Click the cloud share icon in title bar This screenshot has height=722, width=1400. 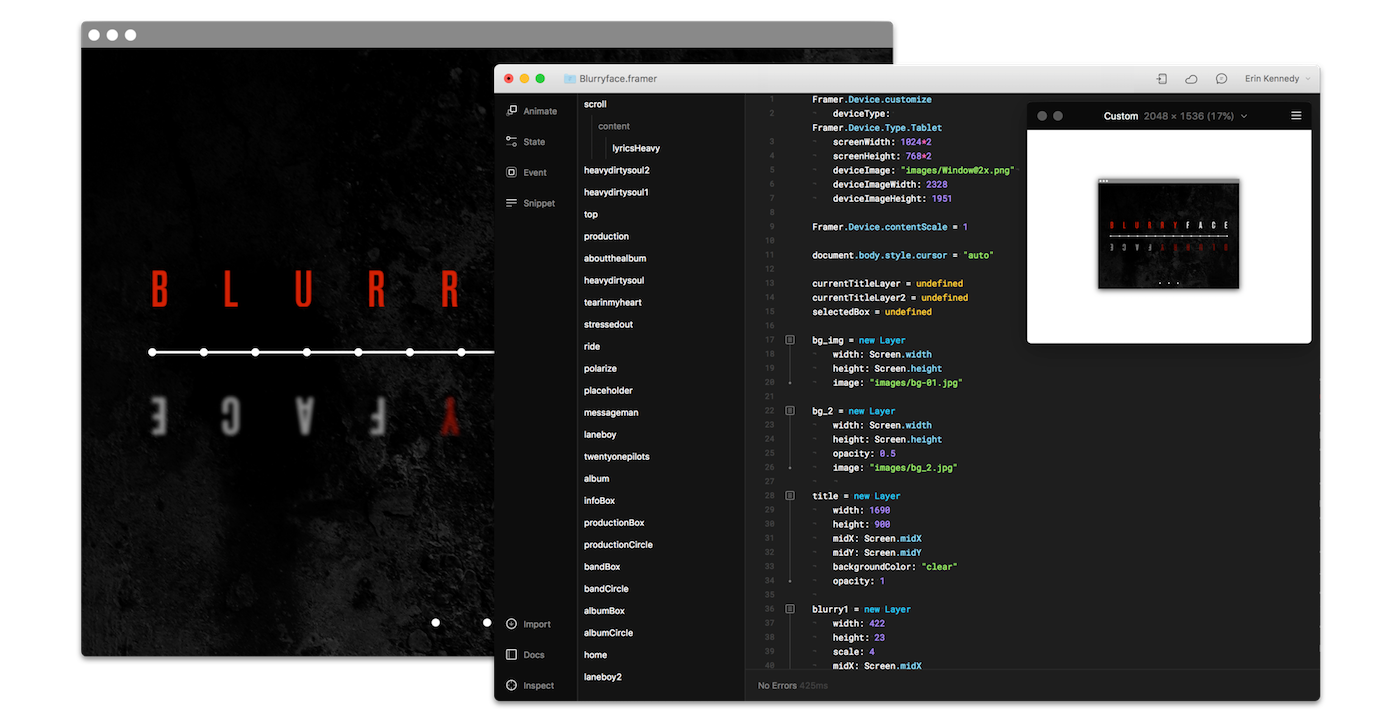click(x=1191, y=79)
